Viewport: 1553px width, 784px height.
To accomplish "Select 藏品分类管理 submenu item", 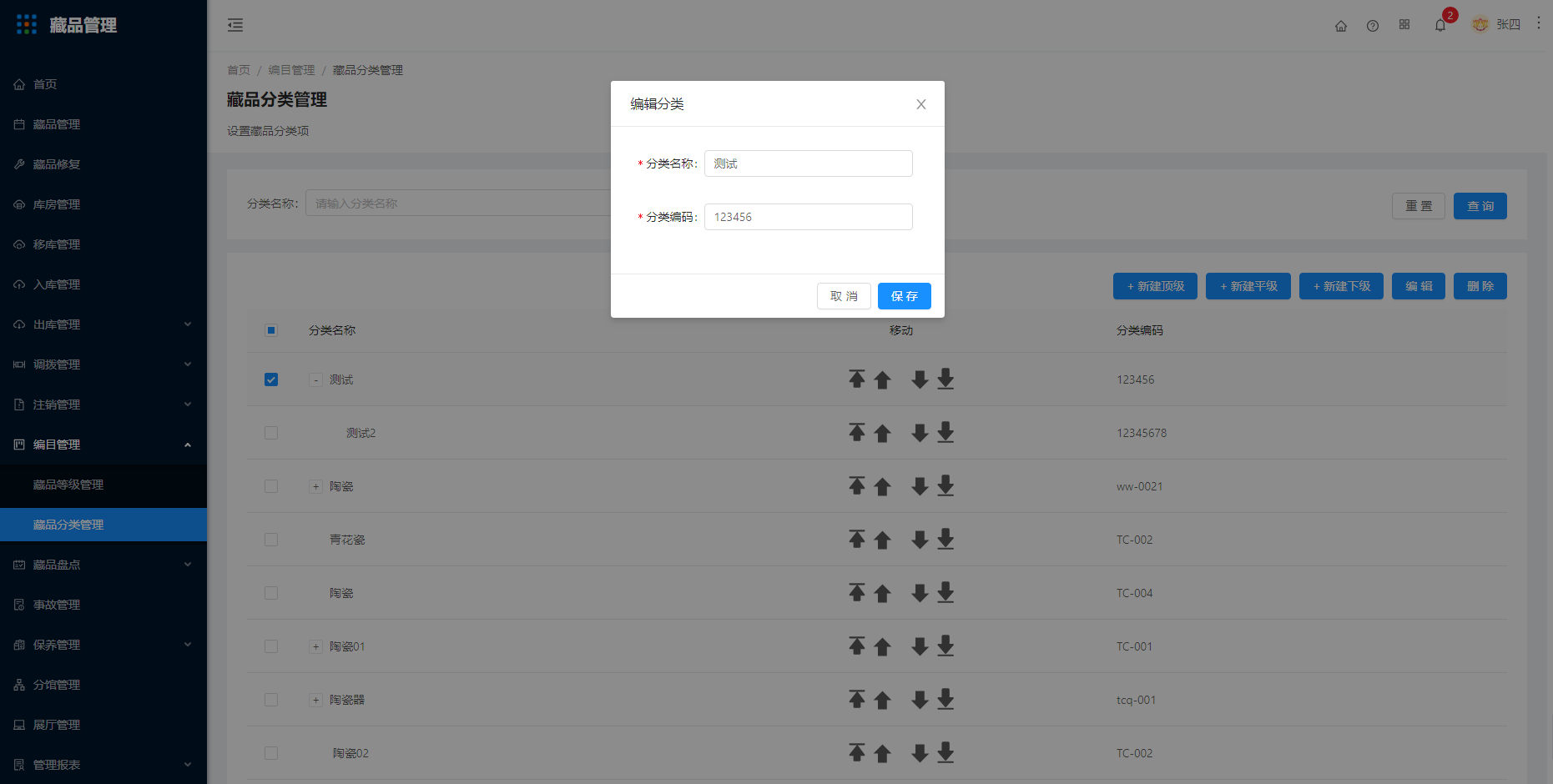I will click(x=103, y=525).
